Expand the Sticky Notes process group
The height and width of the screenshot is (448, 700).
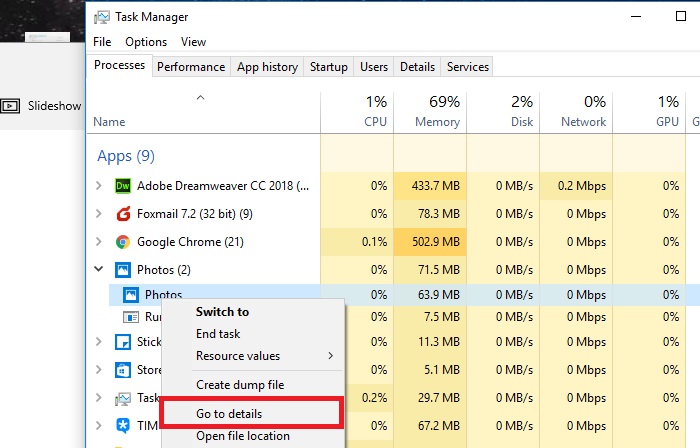99,342
